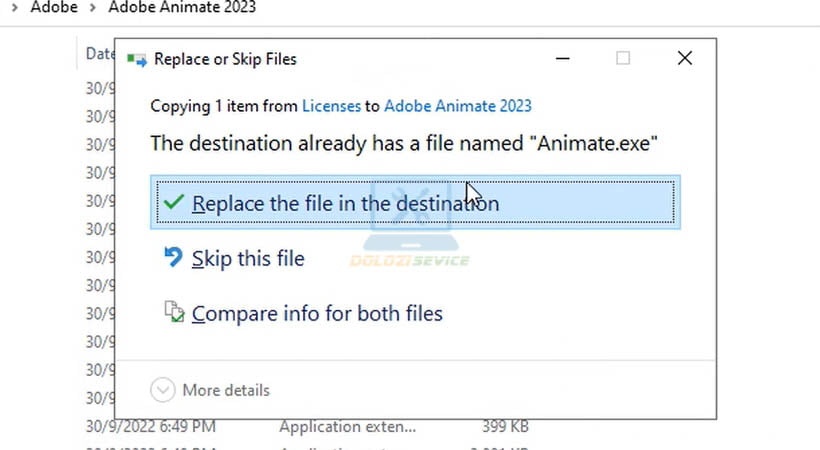Expand More details chevron circle

[x=163, y=390]
